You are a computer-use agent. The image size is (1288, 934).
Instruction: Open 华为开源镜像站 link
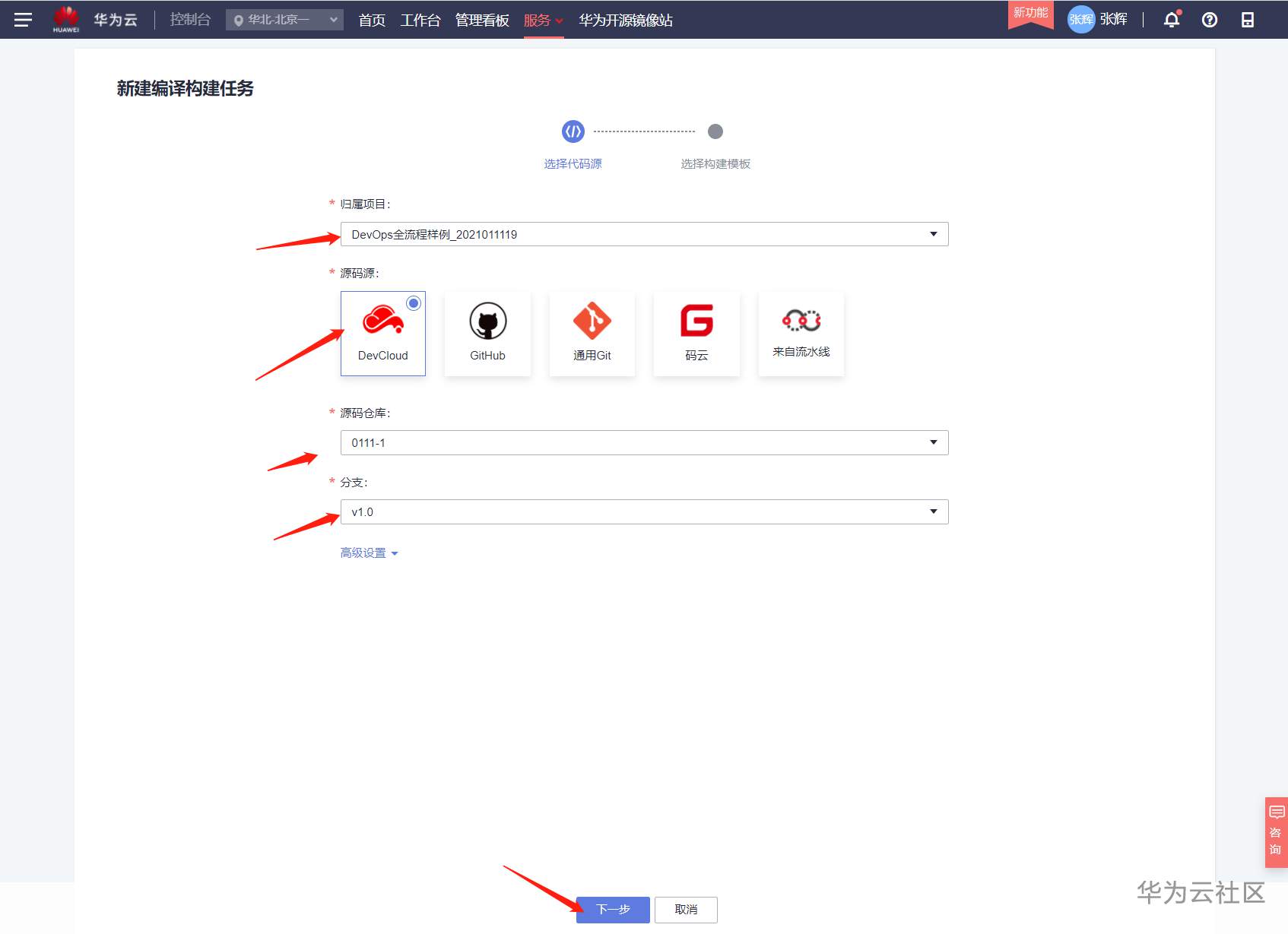(x=626, y=21)
